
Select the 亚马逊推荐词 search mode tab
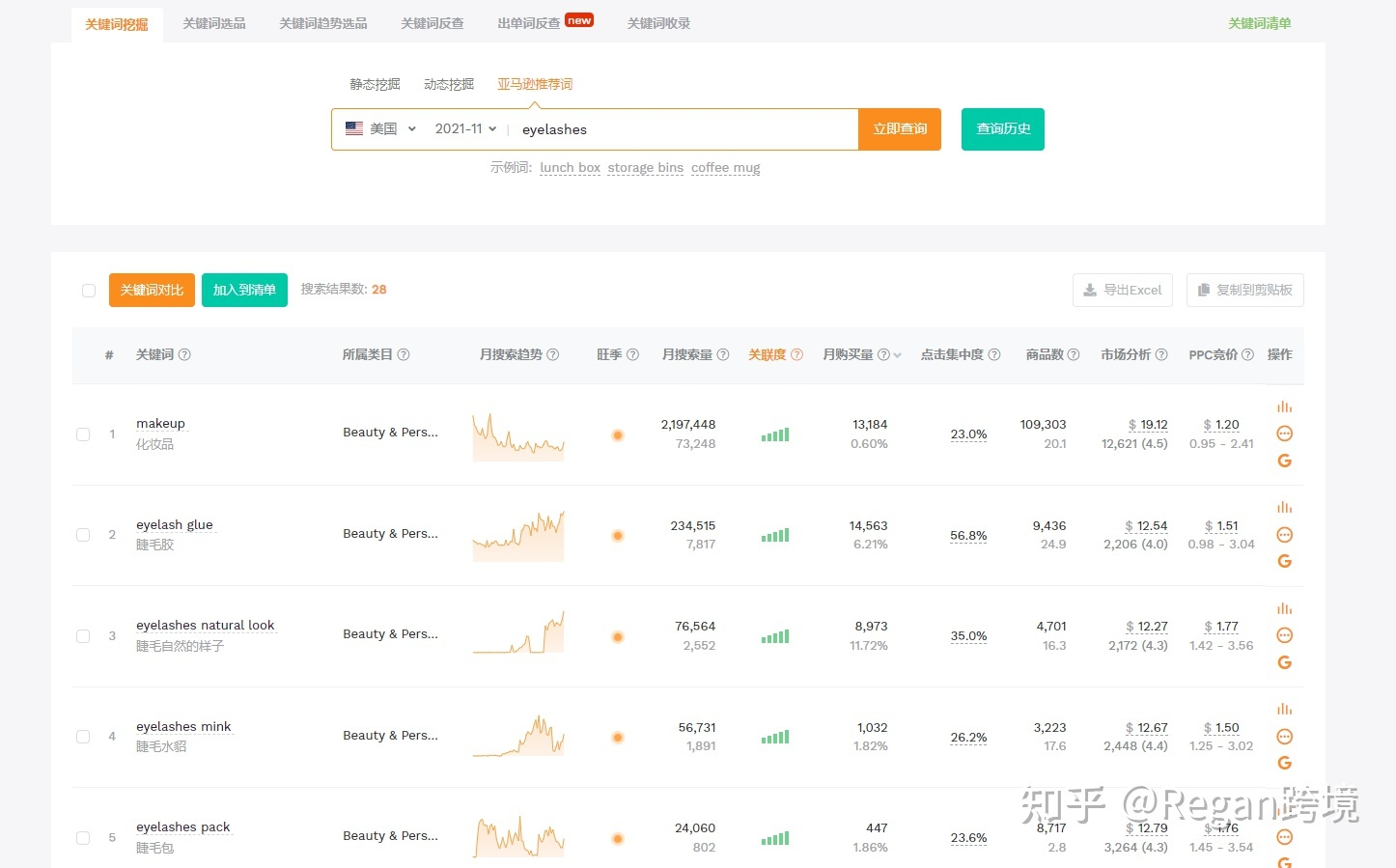[535, 83]
